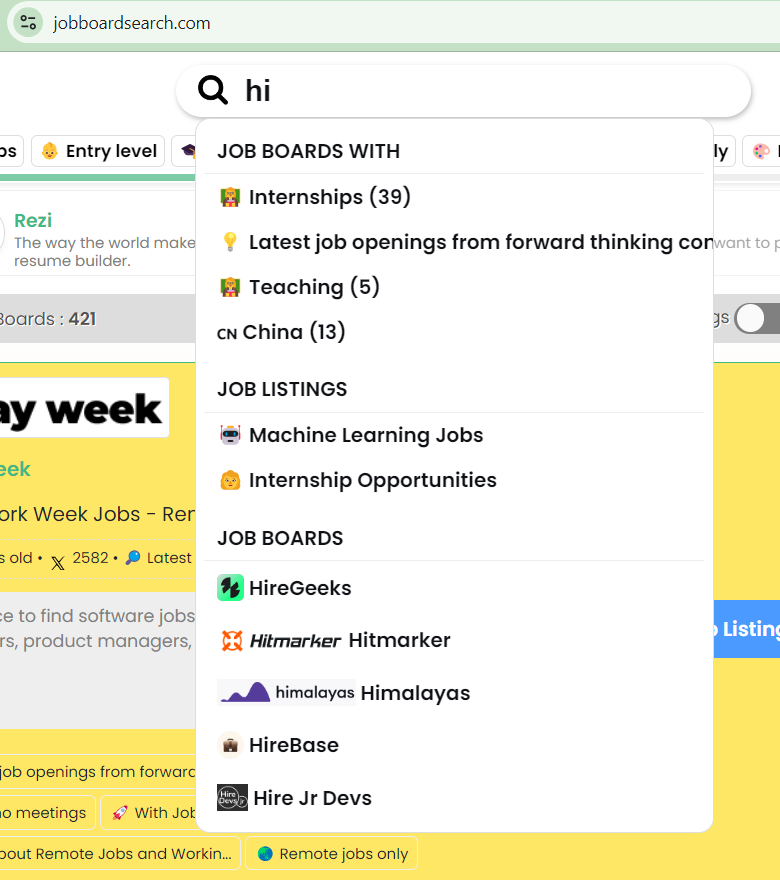Image resolution: width=780 pixels, height=880 pixels.
Task: Click the blue Listing button
Action: (747, 629)
